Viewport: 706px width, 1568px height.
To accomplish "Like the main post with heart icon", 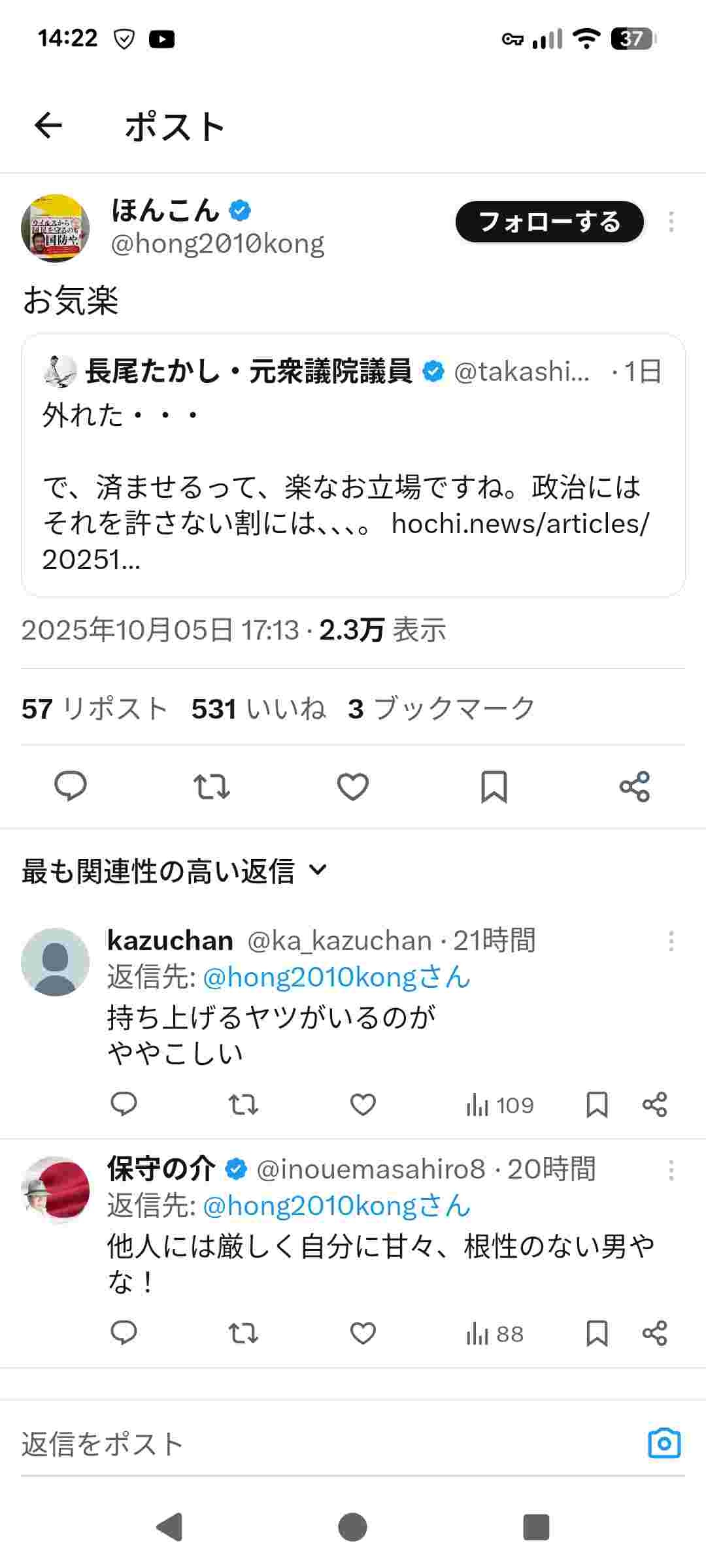I will 353,787.
